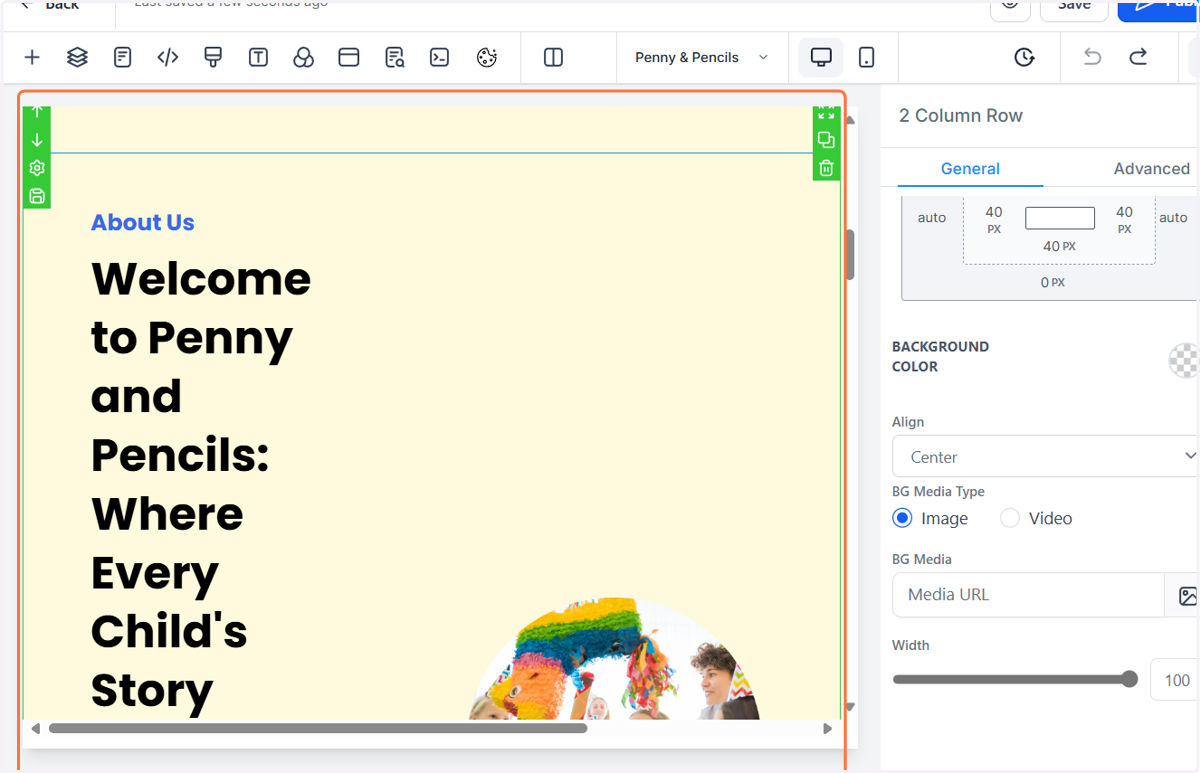Click the scroll right arrow of canvas

[827, 729]
